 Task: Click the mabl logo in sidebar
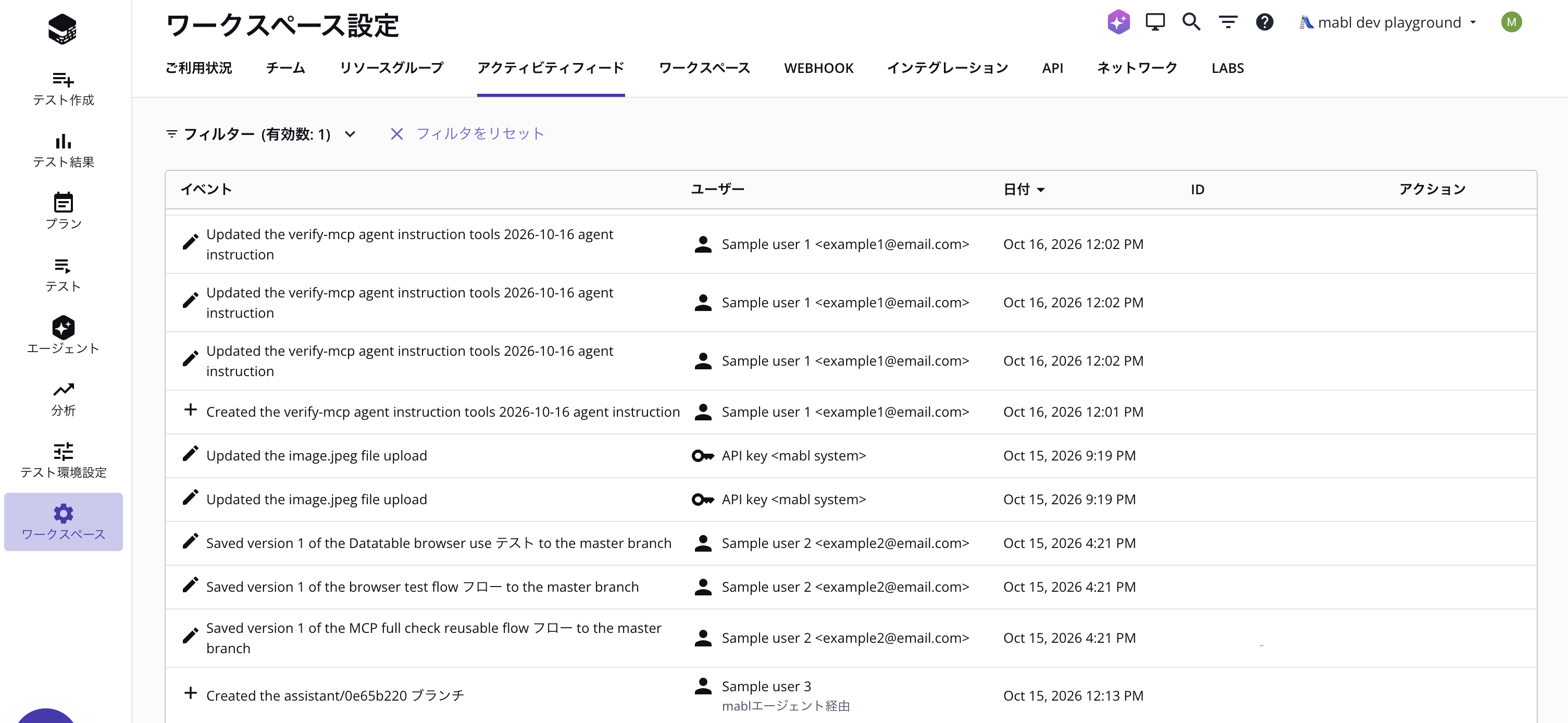point(62,29)
